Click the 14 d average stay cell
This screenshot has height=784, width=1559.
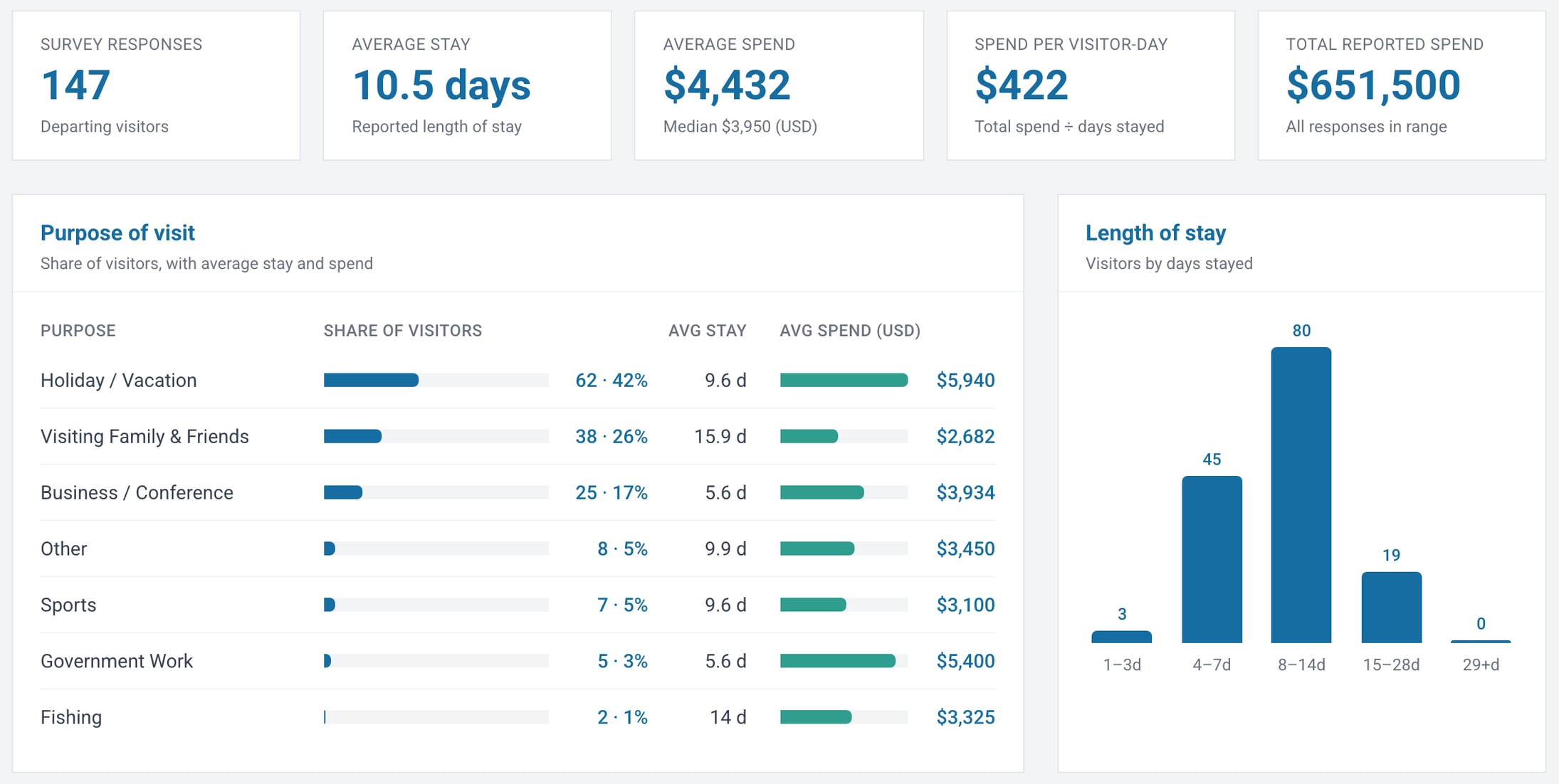(x=728, y=718)
